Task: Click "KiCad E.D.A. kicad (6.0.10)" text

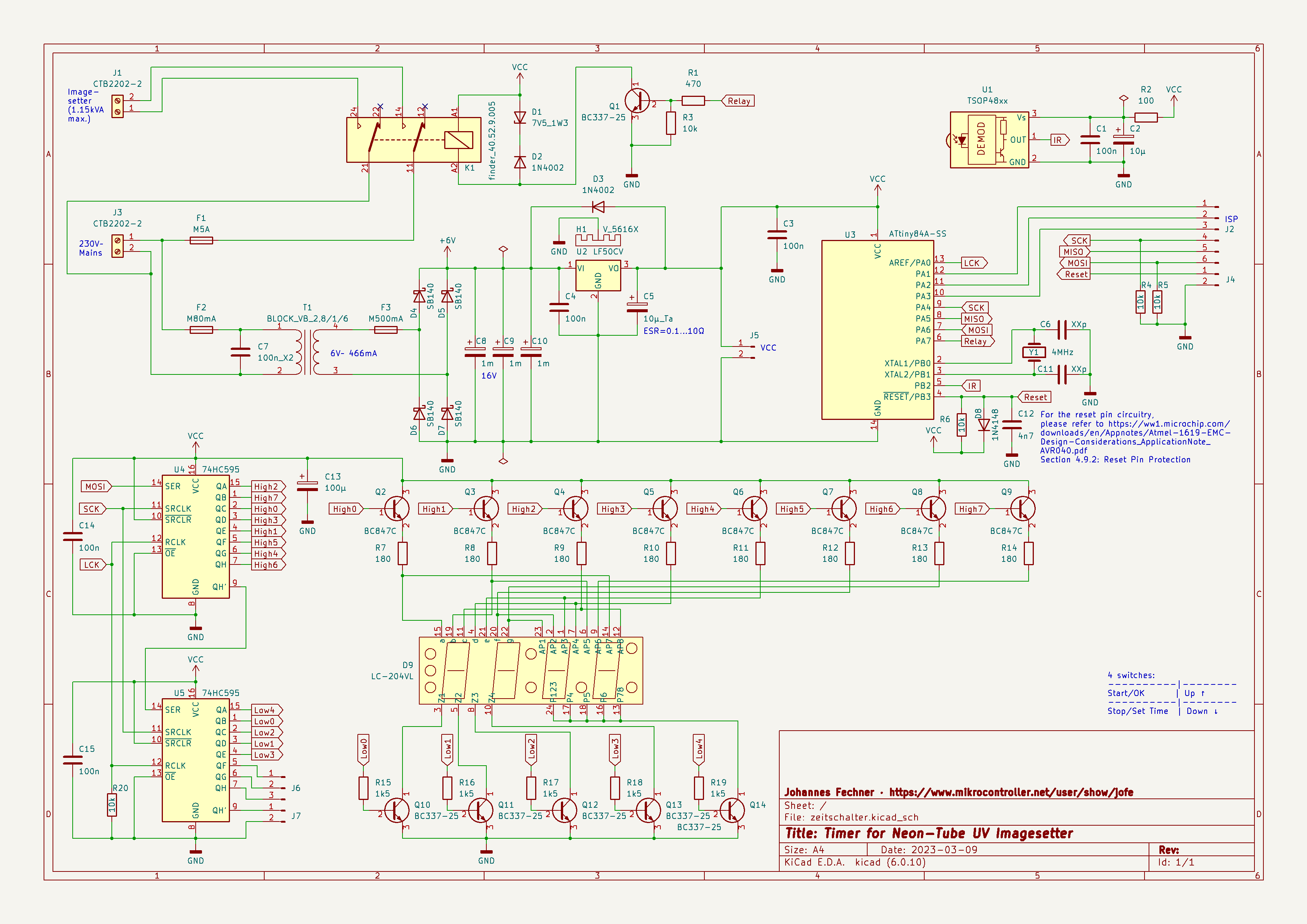Action: coord(855,862)
